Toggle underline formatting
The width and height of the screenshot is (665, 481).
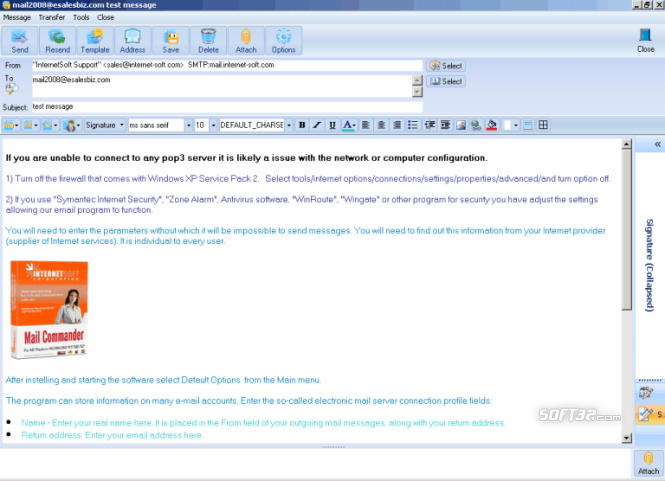point(332,125)
